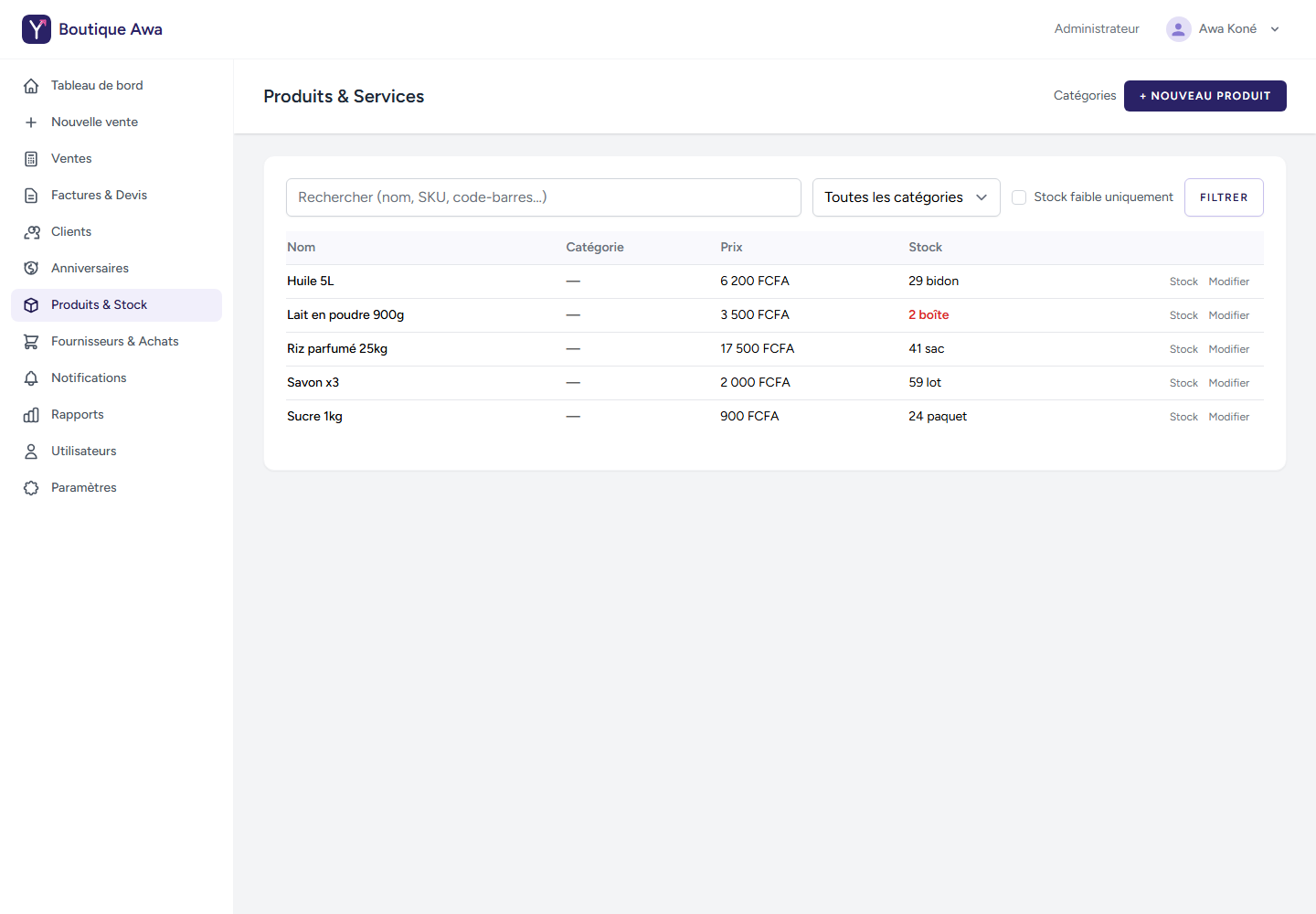Click the 'Nom' column header
This screenshot has width=1316, height=914.
tap(301, 248)
